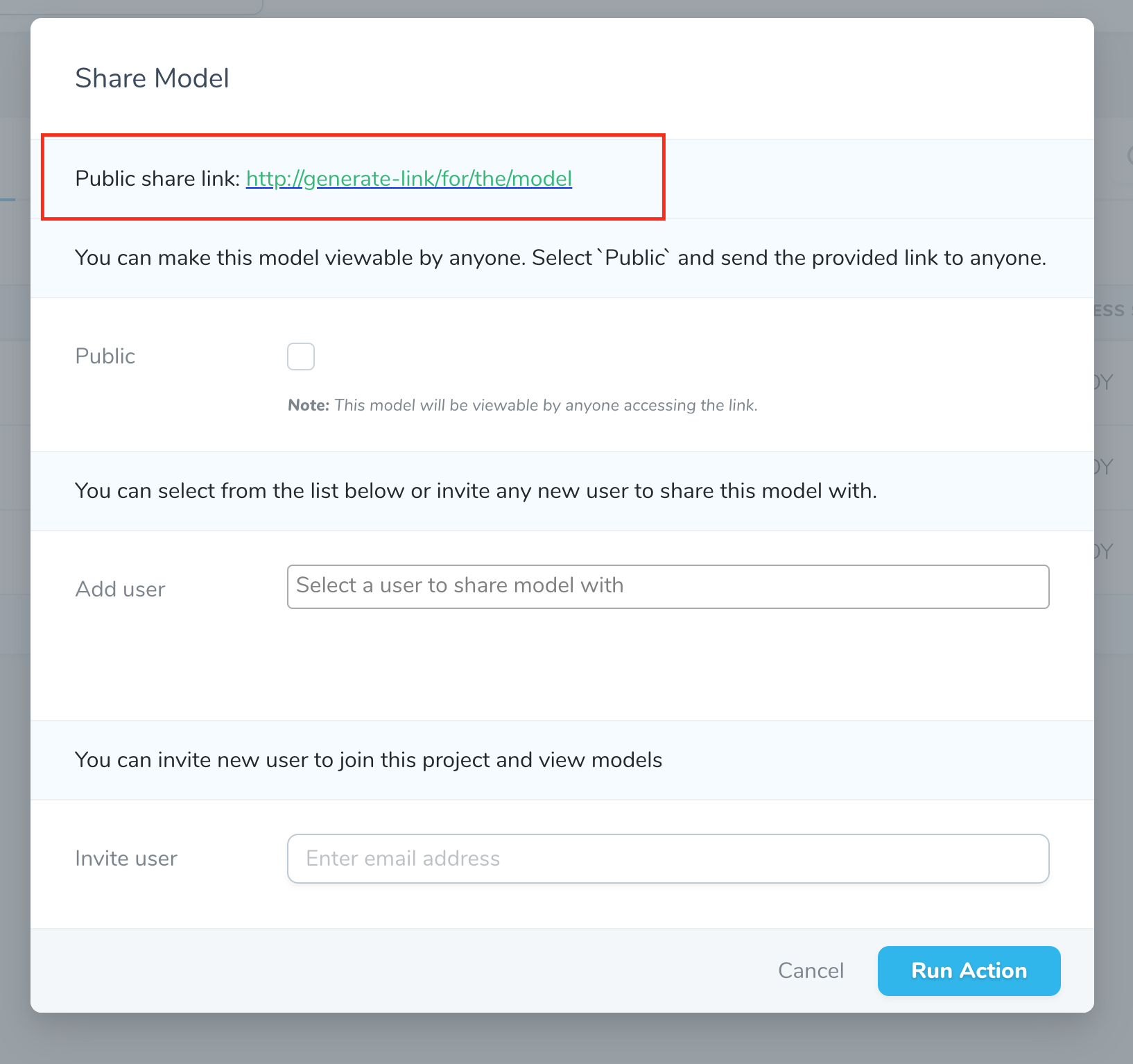The image size is (1133, 1064).
Task: Select the Enter email address field
Action: coord(668,858)
